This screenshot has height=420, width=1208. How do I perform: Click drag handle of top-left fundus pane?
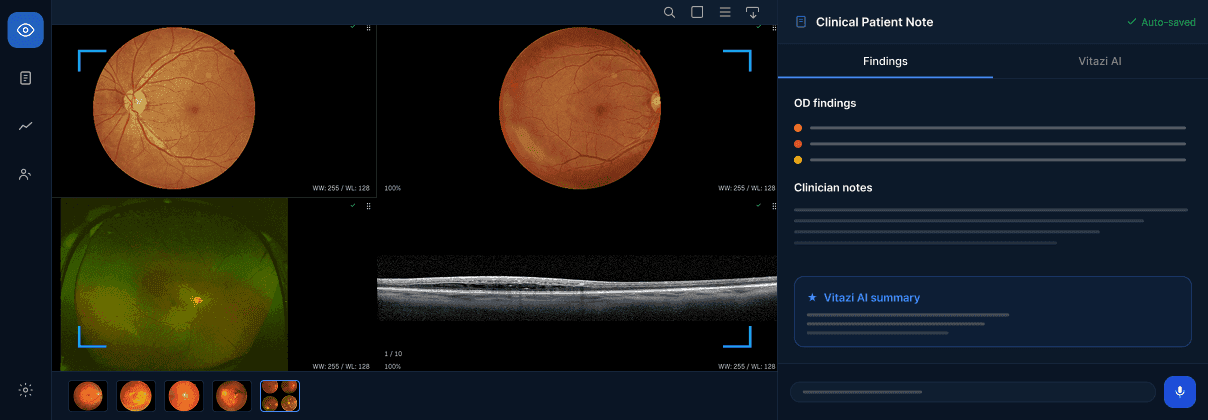coord(368,27)
